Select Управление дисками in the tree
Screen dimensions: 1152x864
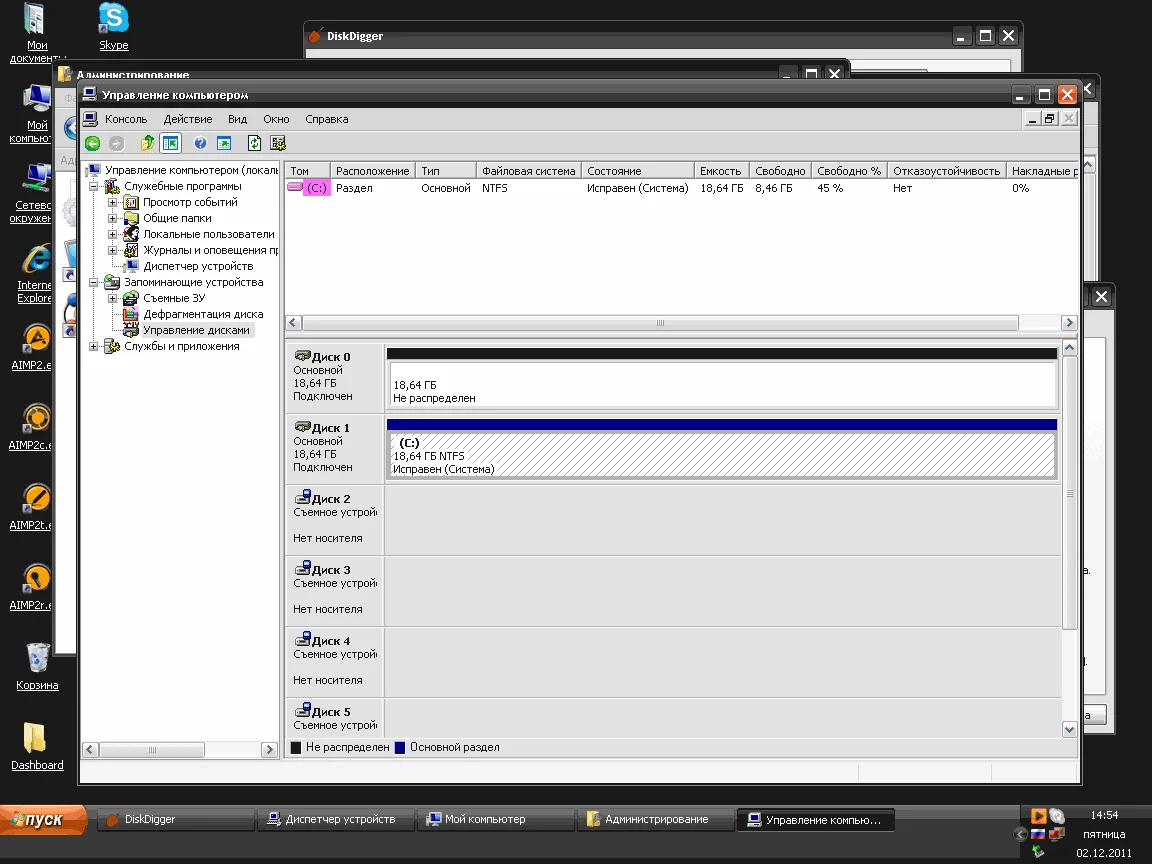196,330
